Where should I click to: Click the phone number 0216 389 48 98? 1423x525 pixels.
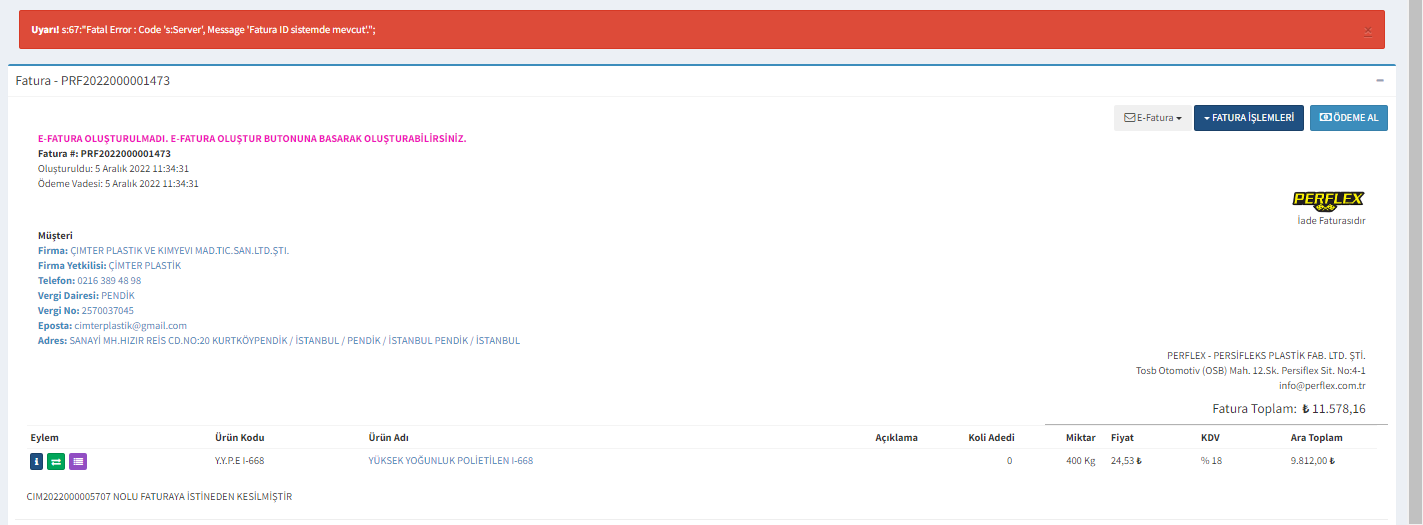[x=109, y=281]
